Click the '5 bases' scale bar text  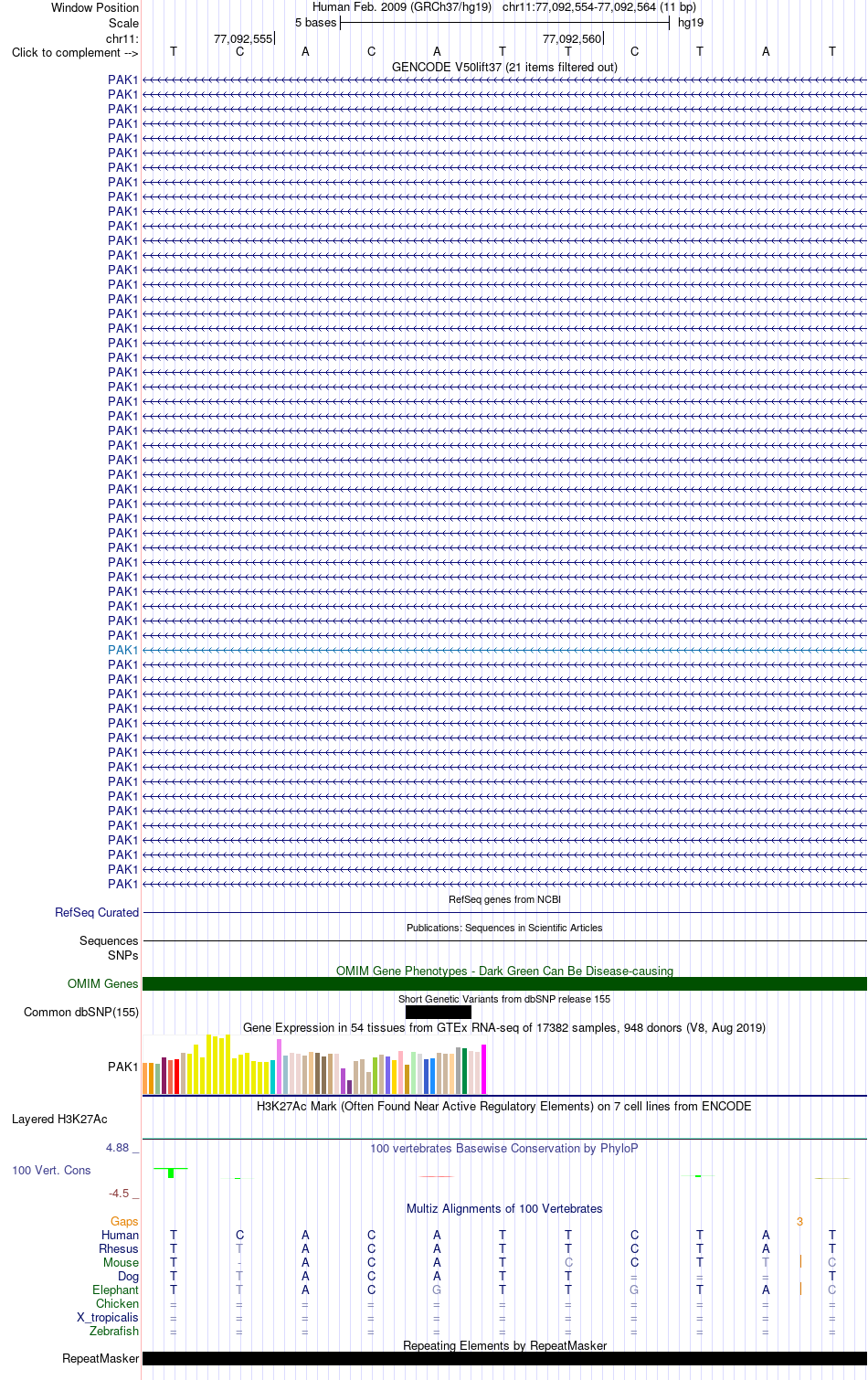[x=316, y=22]
